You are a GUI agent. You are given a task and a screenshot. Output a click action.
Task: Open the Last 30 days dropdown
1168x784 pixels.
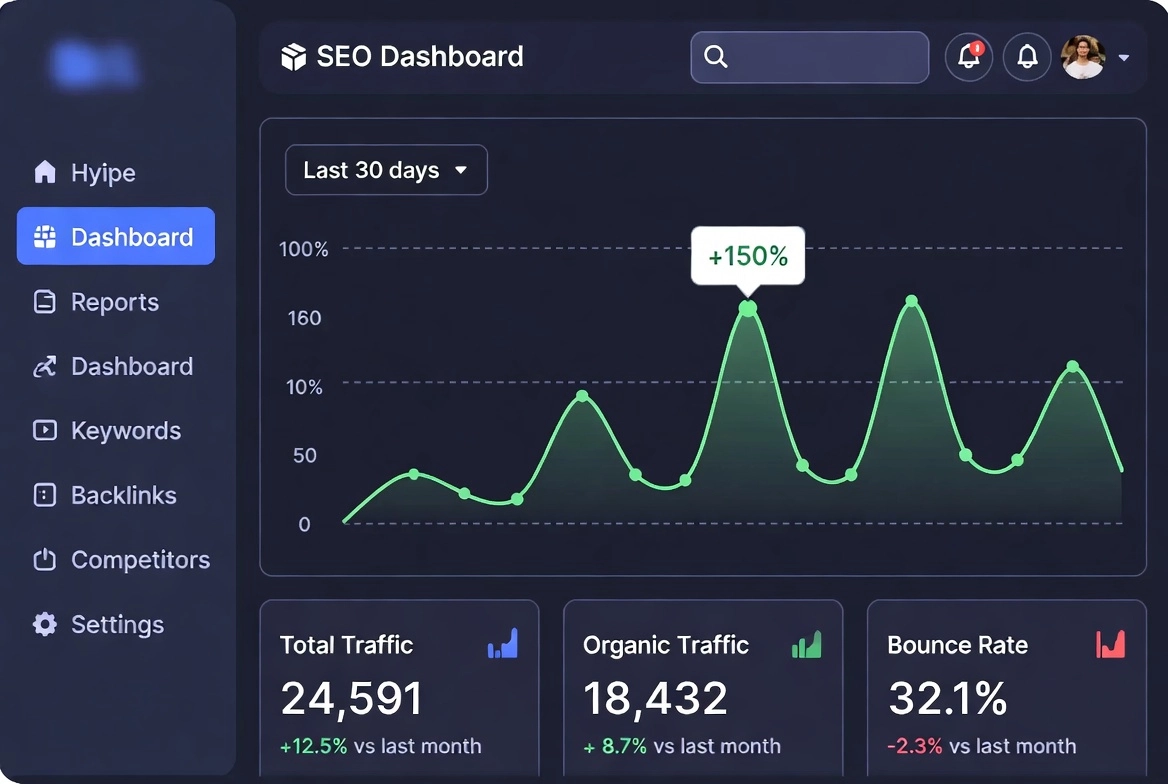pos(386,170)
